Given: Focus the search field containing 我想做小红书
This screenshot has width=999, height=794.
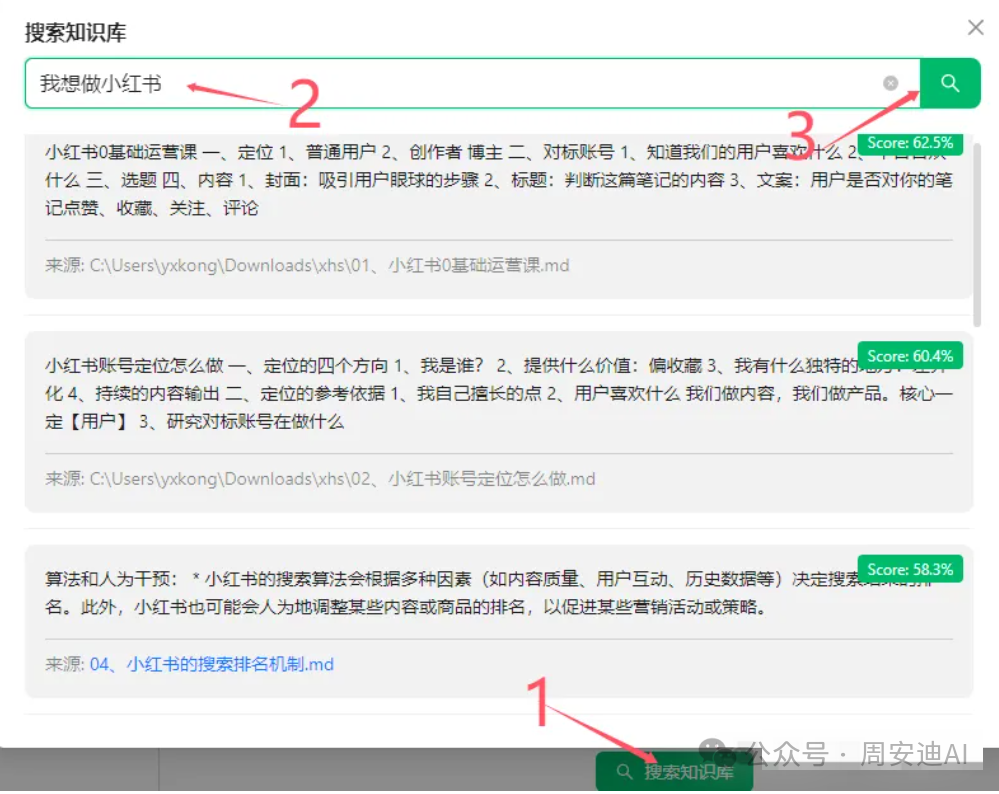Looking at the screenshot, I should pyautogui.click(x=473, y=83).
